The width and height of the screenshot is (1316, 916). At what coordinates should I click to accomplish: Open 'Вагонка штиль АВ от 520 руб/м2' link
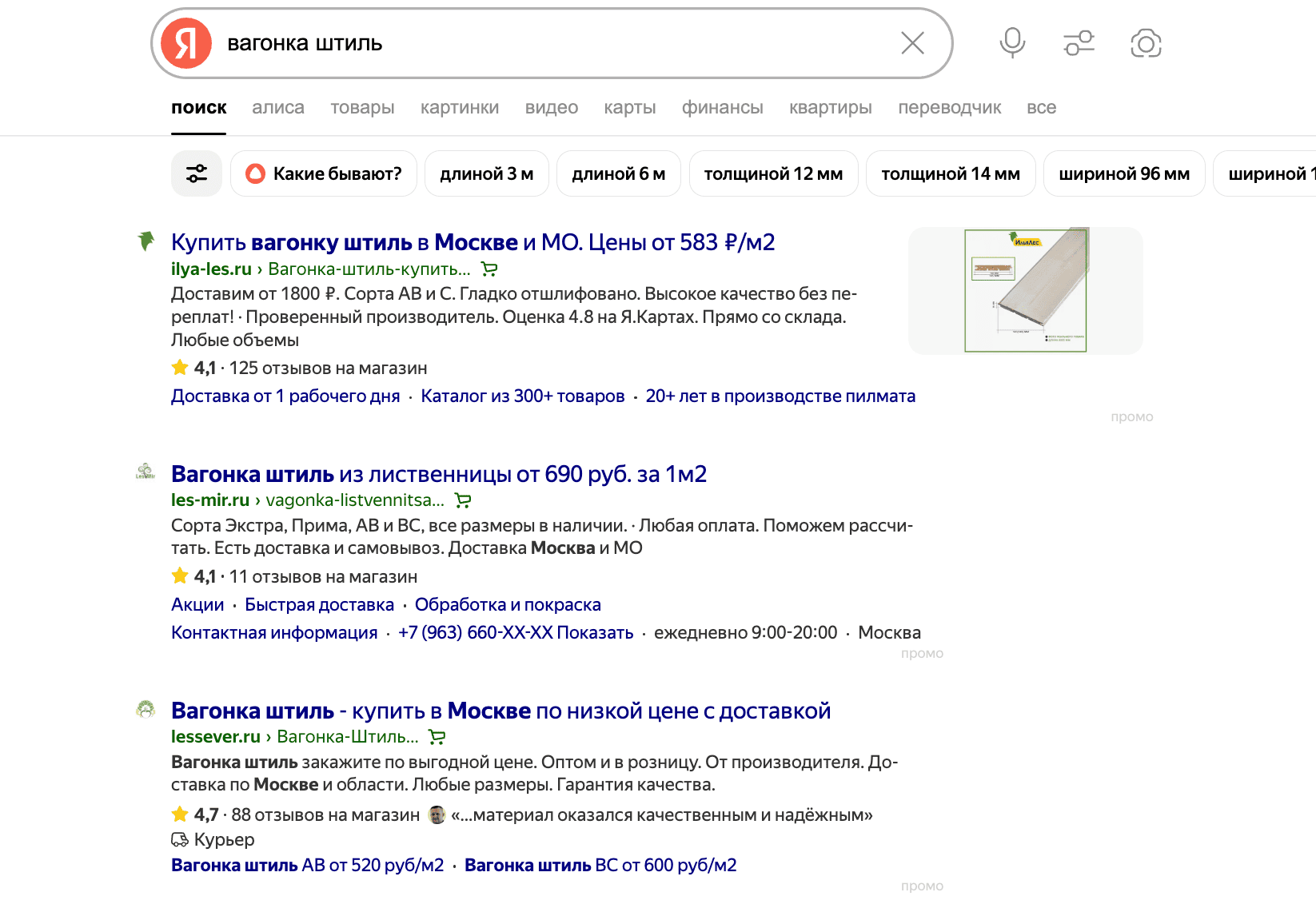308,866
